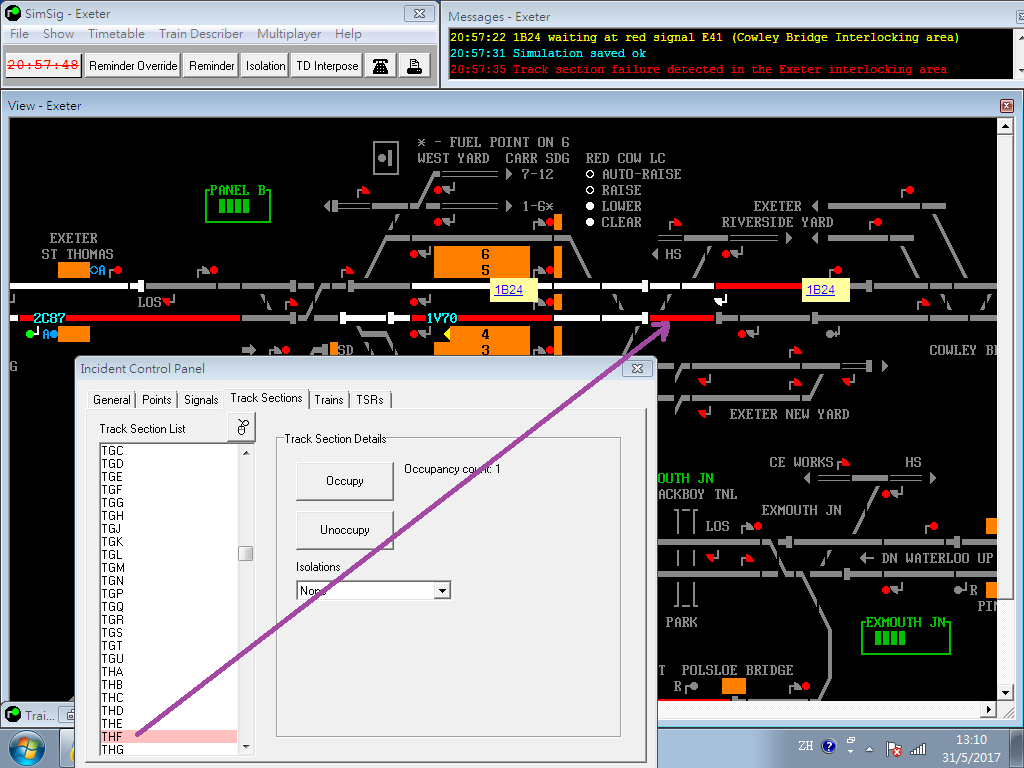
Task: Click the printer/messages icon in the toolbar
Action: click(414, 66)
